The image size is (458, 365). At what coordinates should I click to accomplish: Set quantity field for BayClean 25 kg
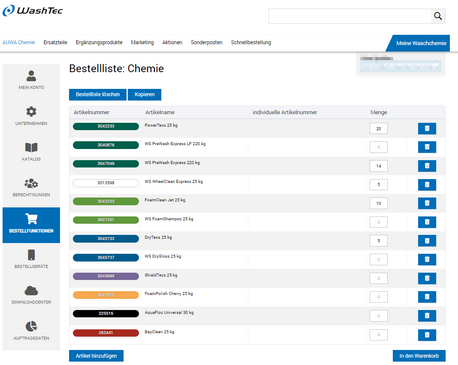[378, 335]
